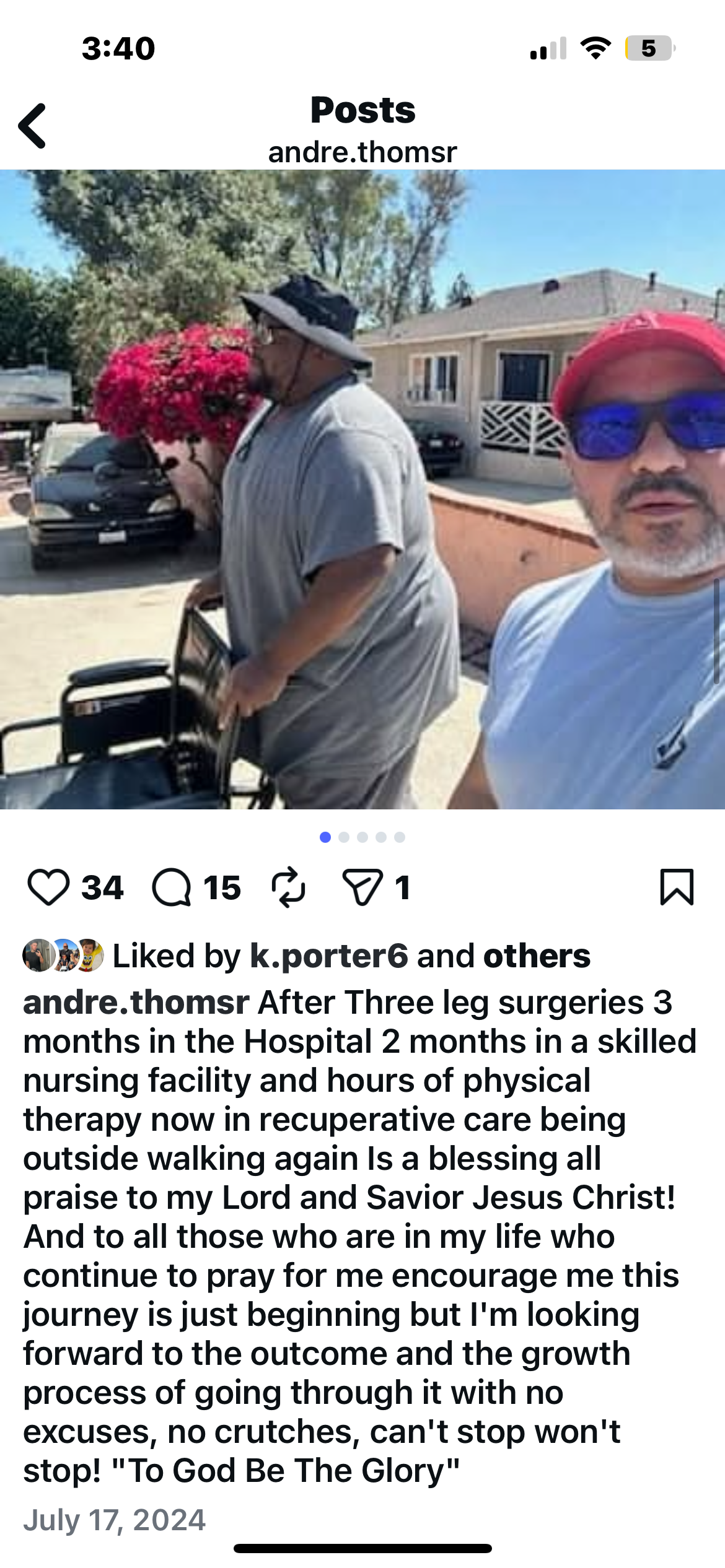View others who liked the post
The height and width of the screenshot is (1568, 725).
click(537, 956)
